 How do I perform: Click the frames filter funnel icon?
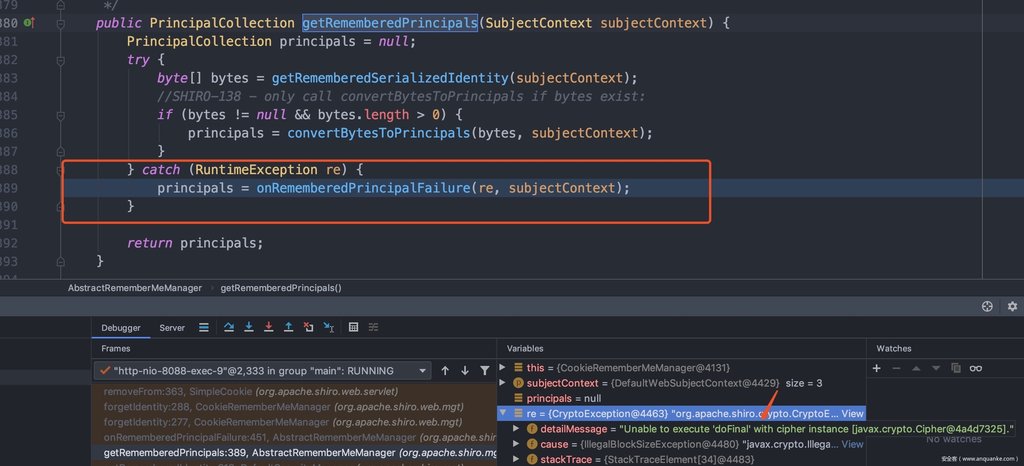(x=485, y=371)
